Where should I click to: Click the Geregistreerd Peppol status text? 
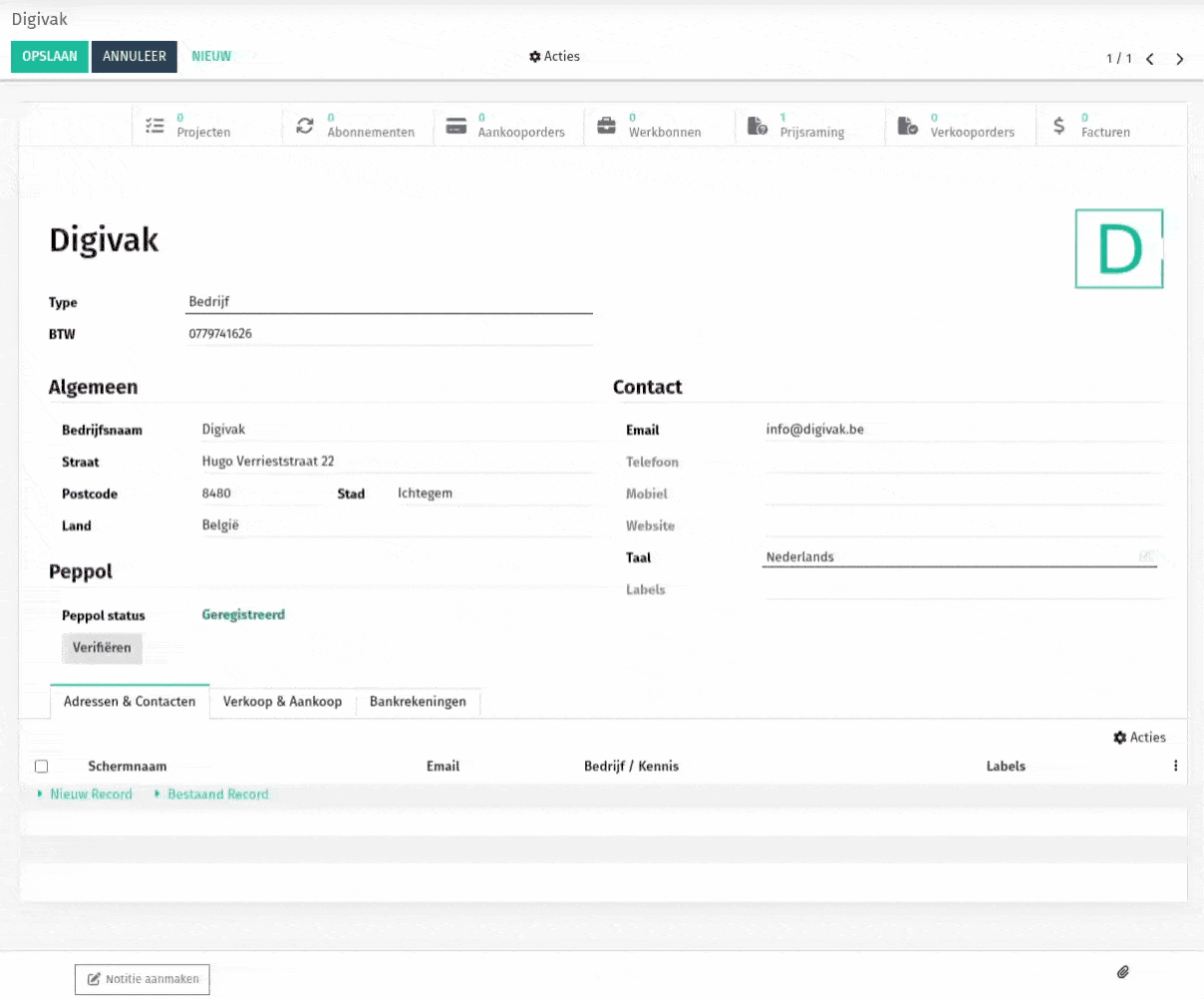tap(243, 615)
